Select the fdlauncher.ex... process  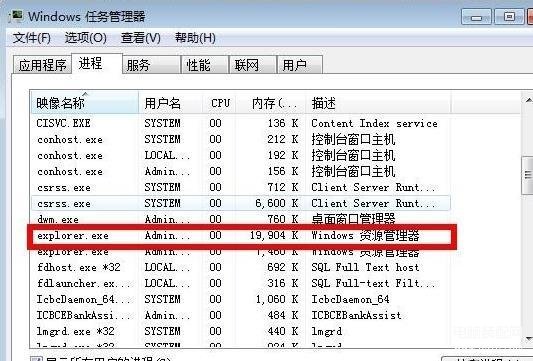[x=241, y=283]
